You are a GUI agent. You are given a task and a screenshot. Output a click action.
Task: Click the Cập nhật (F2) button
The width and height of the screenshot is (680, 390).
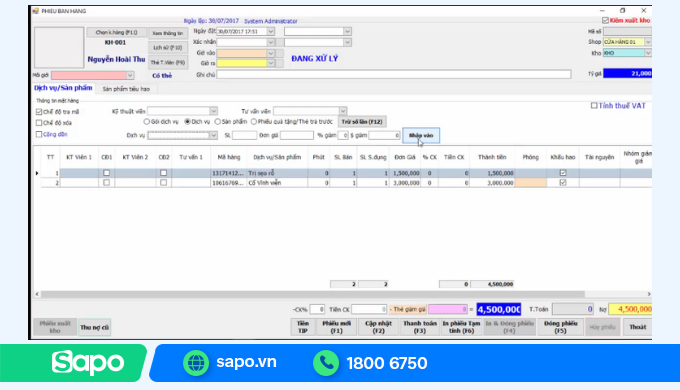(378, 327)
